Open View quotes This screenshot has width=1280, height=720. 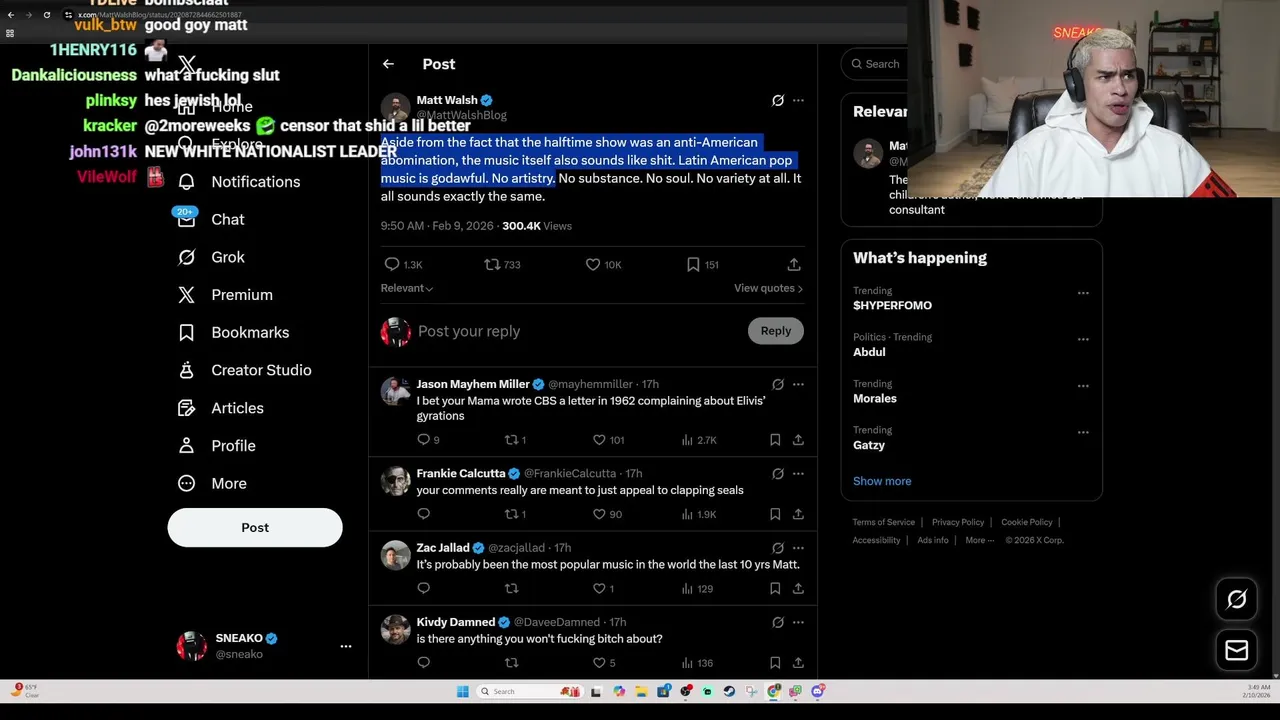click(768, 288)
